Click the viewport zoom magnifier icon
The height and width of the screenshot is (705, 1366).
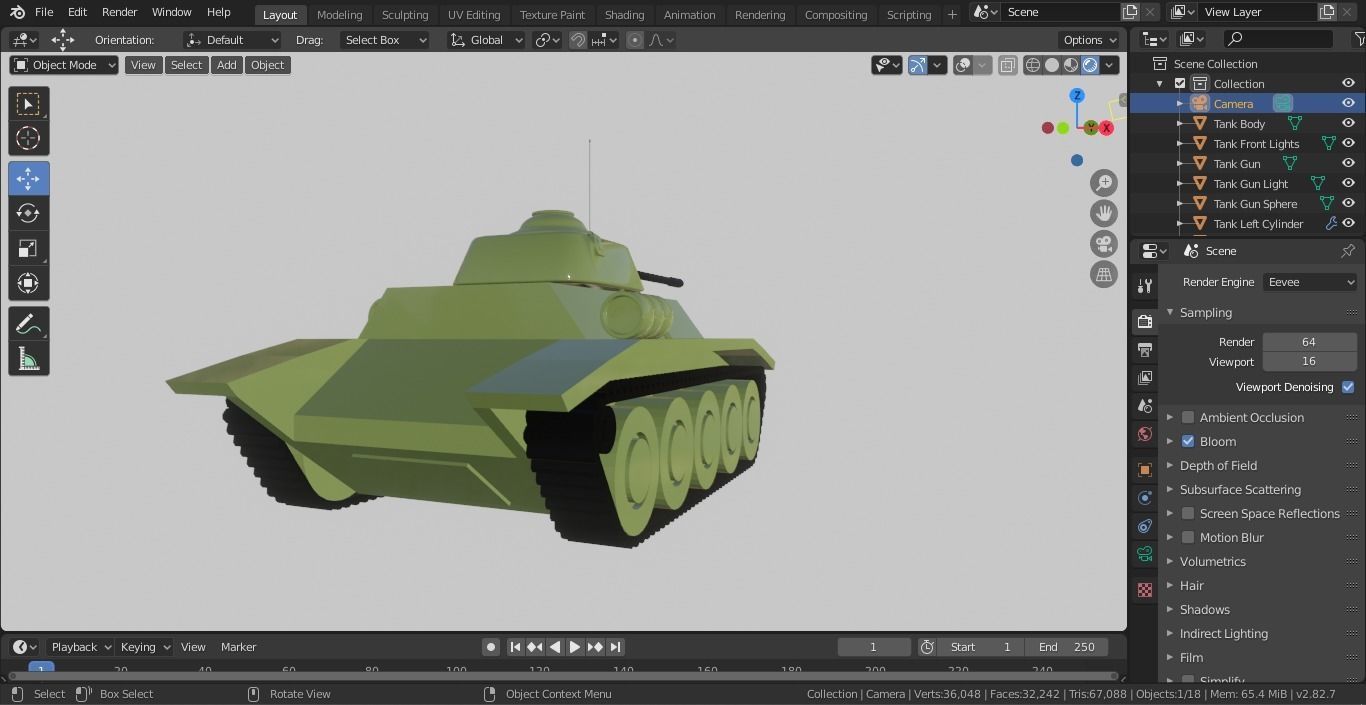(x=1104, y=183)
